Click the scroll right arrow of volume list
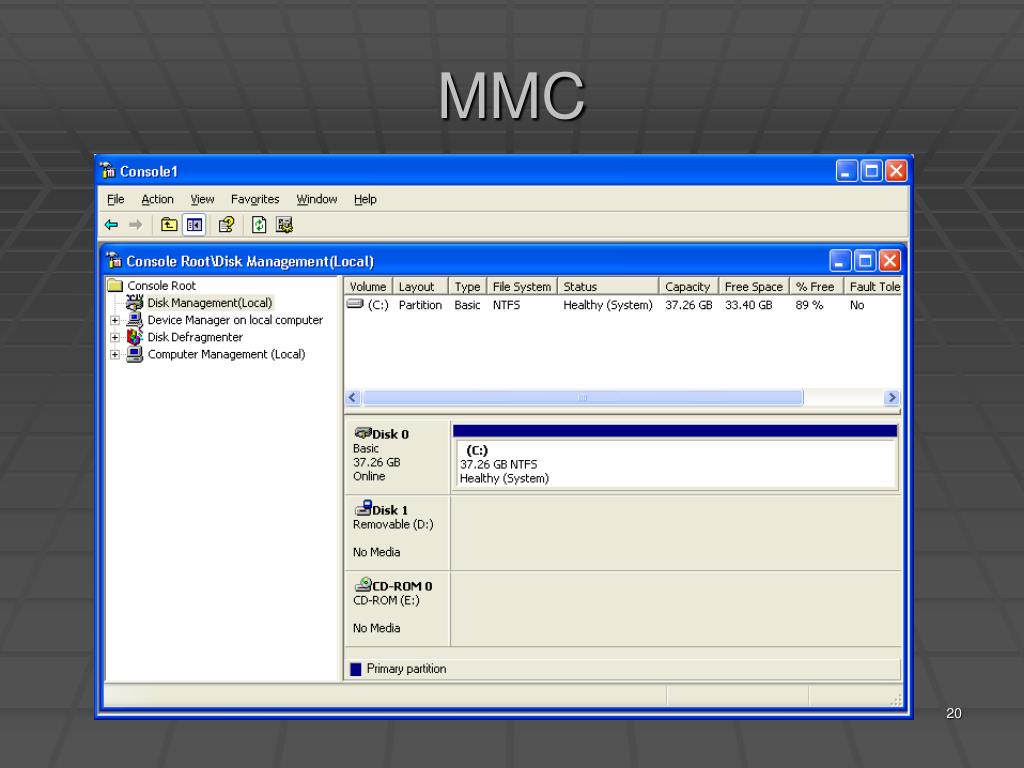The height and width of the screenshot is (768, 1024). (x=892, y=398)
